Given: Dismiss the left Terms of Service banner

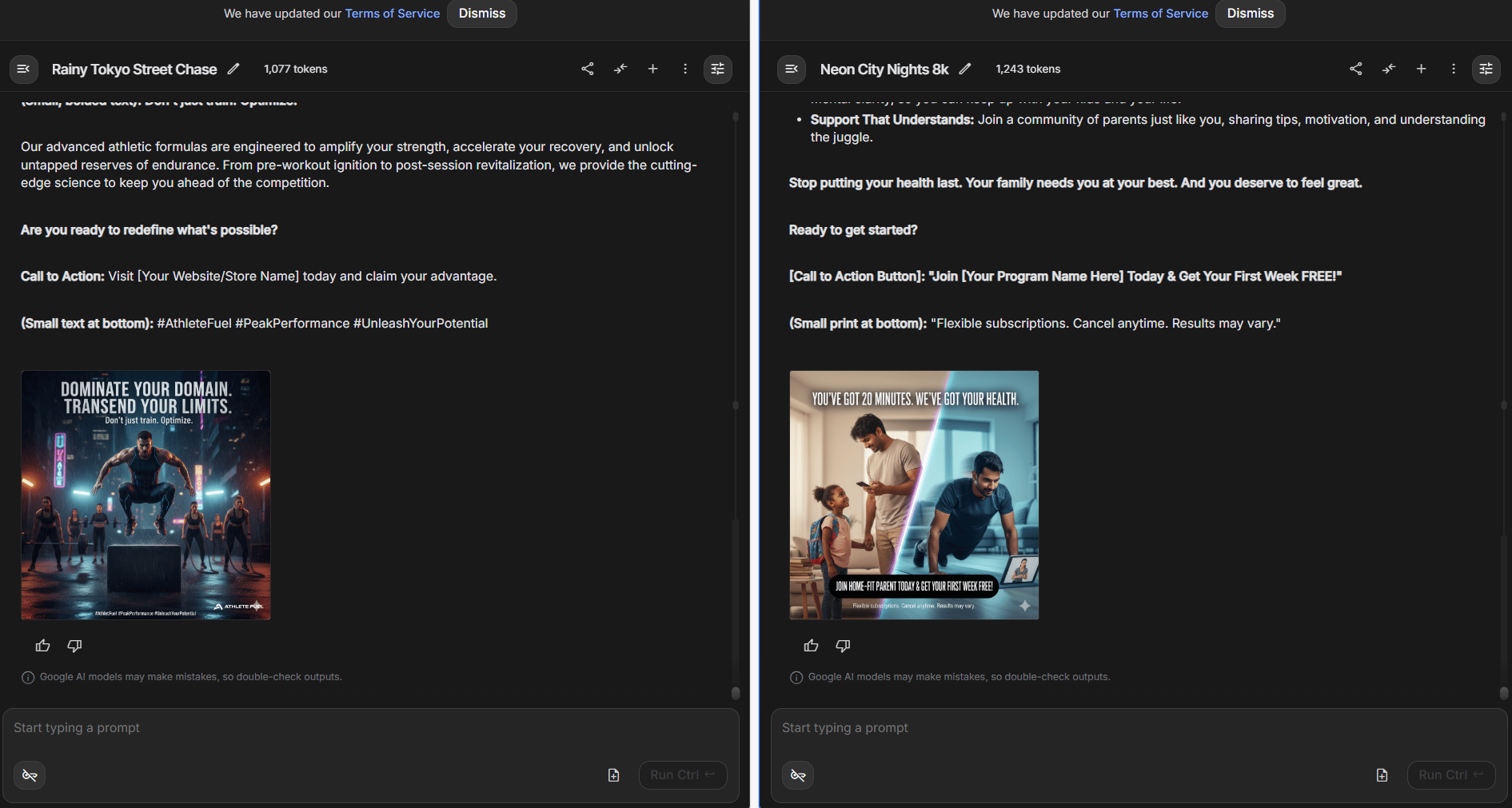Looking at the screenshot, I should (x=481, y=14).
